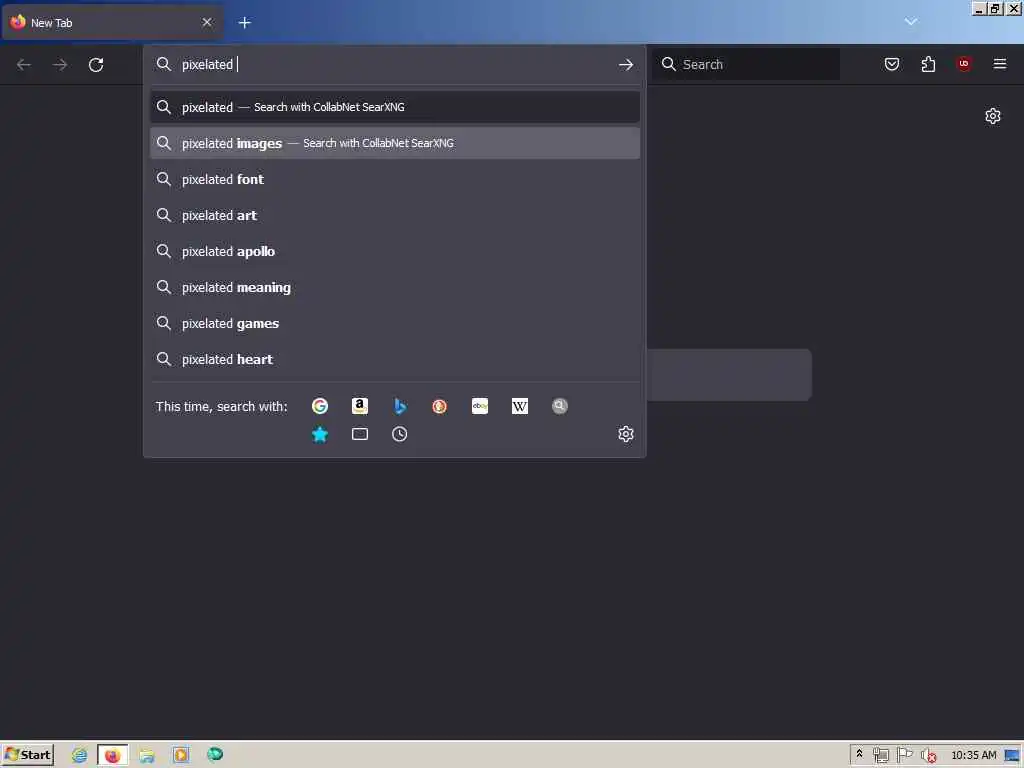Image resolution: width=1024 pixels, height=768 pixels.
Task: Reload the current page
Action: tap(96, 65)
